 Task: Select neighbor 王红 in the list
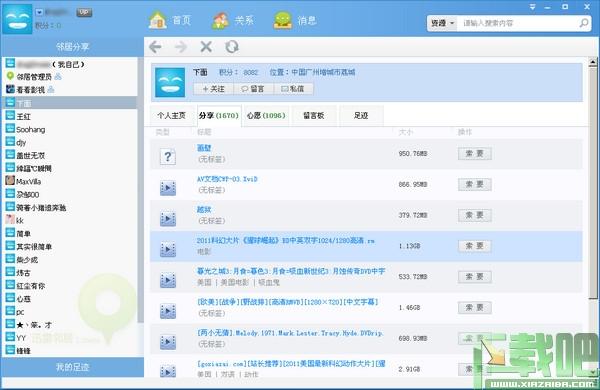[70, 116]
